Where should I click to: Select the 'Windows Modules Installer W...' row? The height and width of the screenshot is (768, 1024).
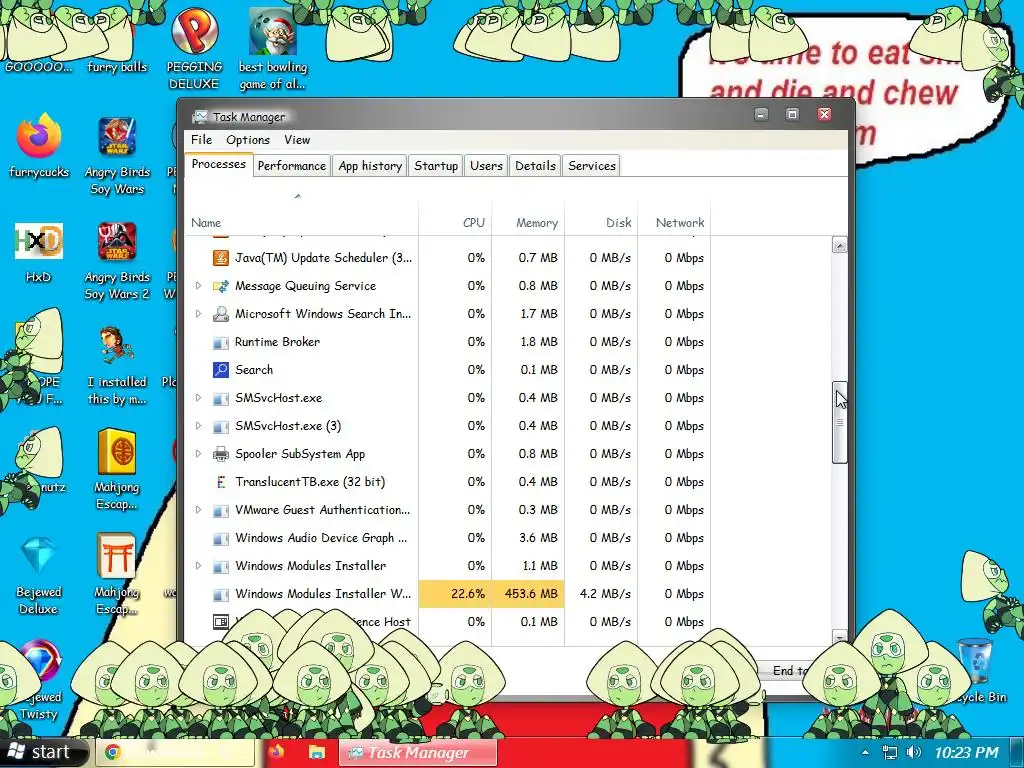coord(447,594)
